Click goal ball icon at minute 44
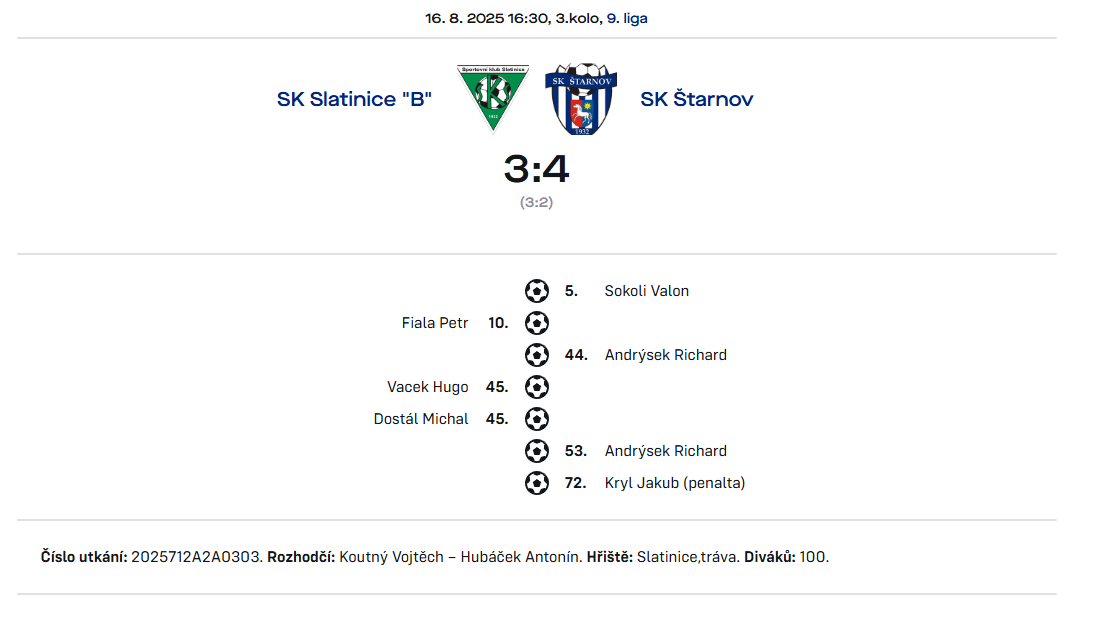Screen dimensions: 1120x630 (536, 355)
